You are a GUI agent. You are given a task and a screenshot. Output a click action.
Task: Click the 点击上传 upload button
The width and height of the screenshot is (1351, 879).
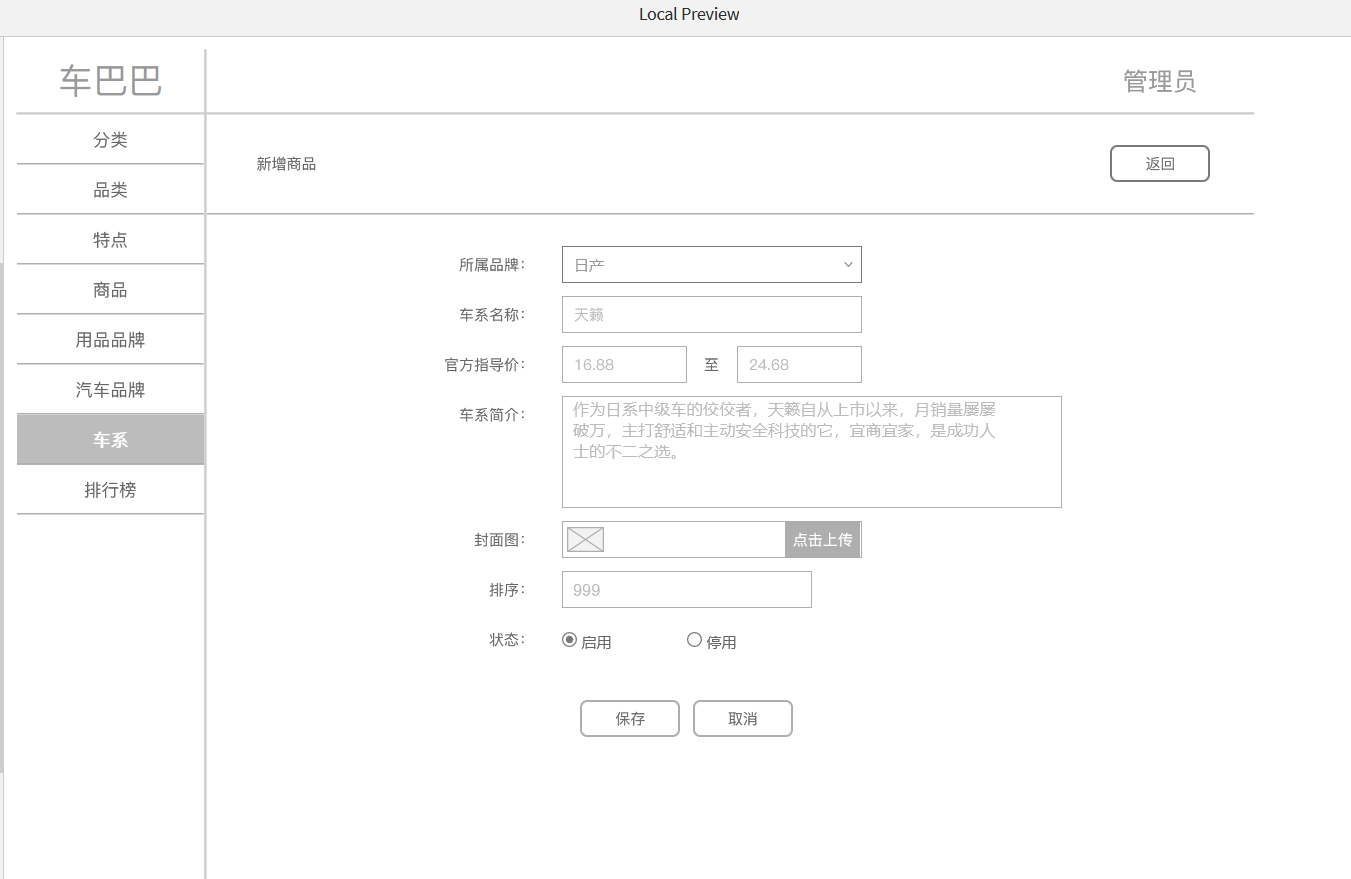pos(822,540)
